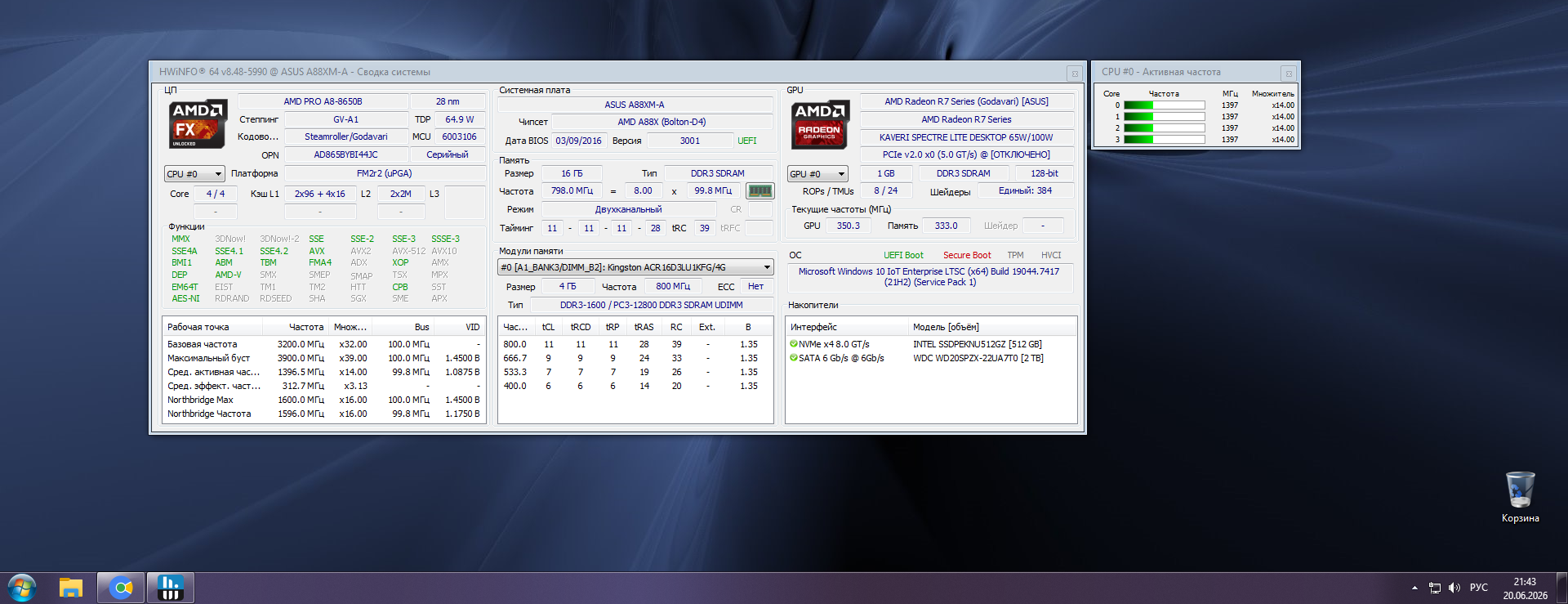
Task: Open File Explorer from the taskbar
Action: click(x=71, y=588)
